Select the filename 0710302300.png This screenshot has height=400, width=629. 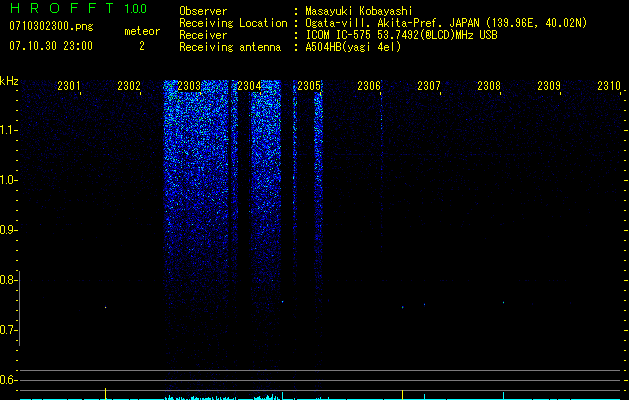pos(51,26)
